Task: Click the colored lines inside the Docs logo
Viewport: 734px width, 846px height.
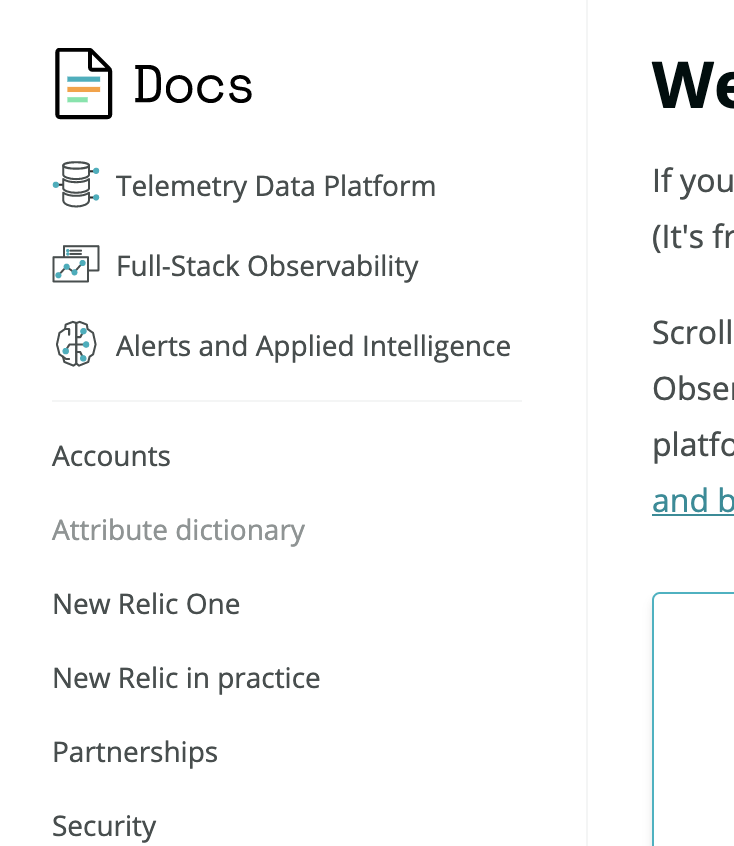Action: coord(82,88)
